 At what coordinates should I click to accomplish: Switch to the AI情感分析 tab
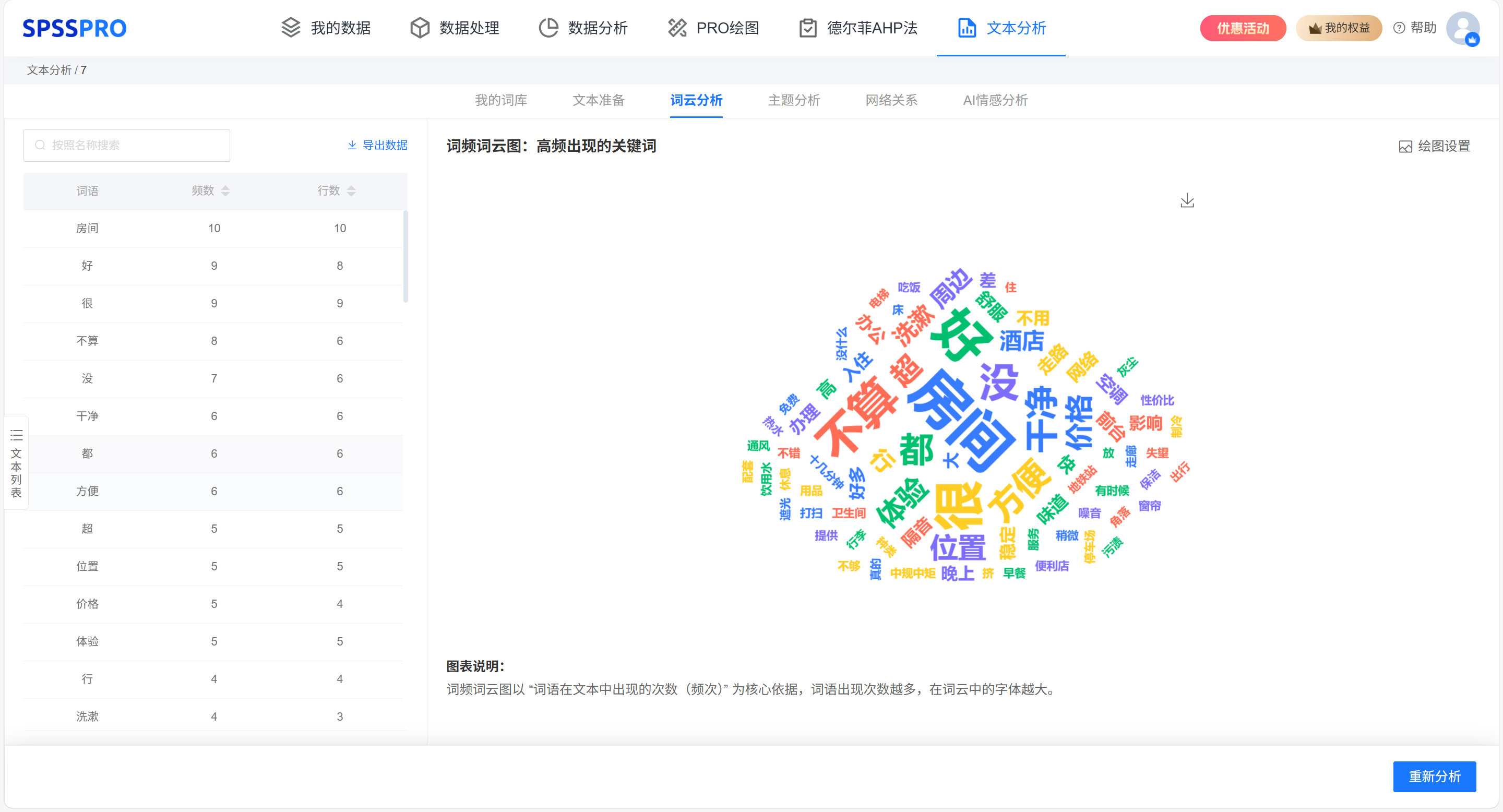(x=995, y=100)
